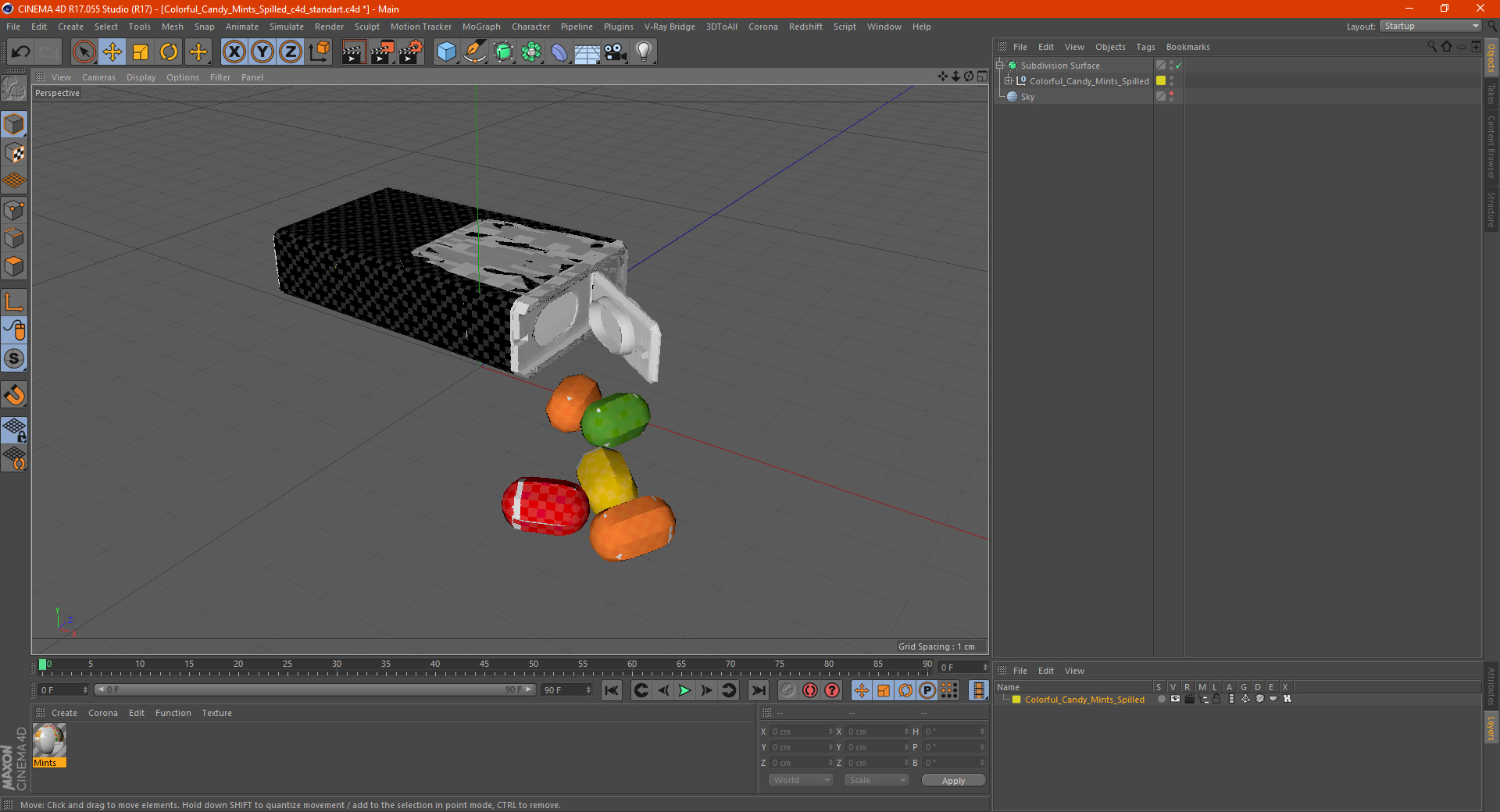
Task: Open the Sculpt menu
Action: coord(366,27)
